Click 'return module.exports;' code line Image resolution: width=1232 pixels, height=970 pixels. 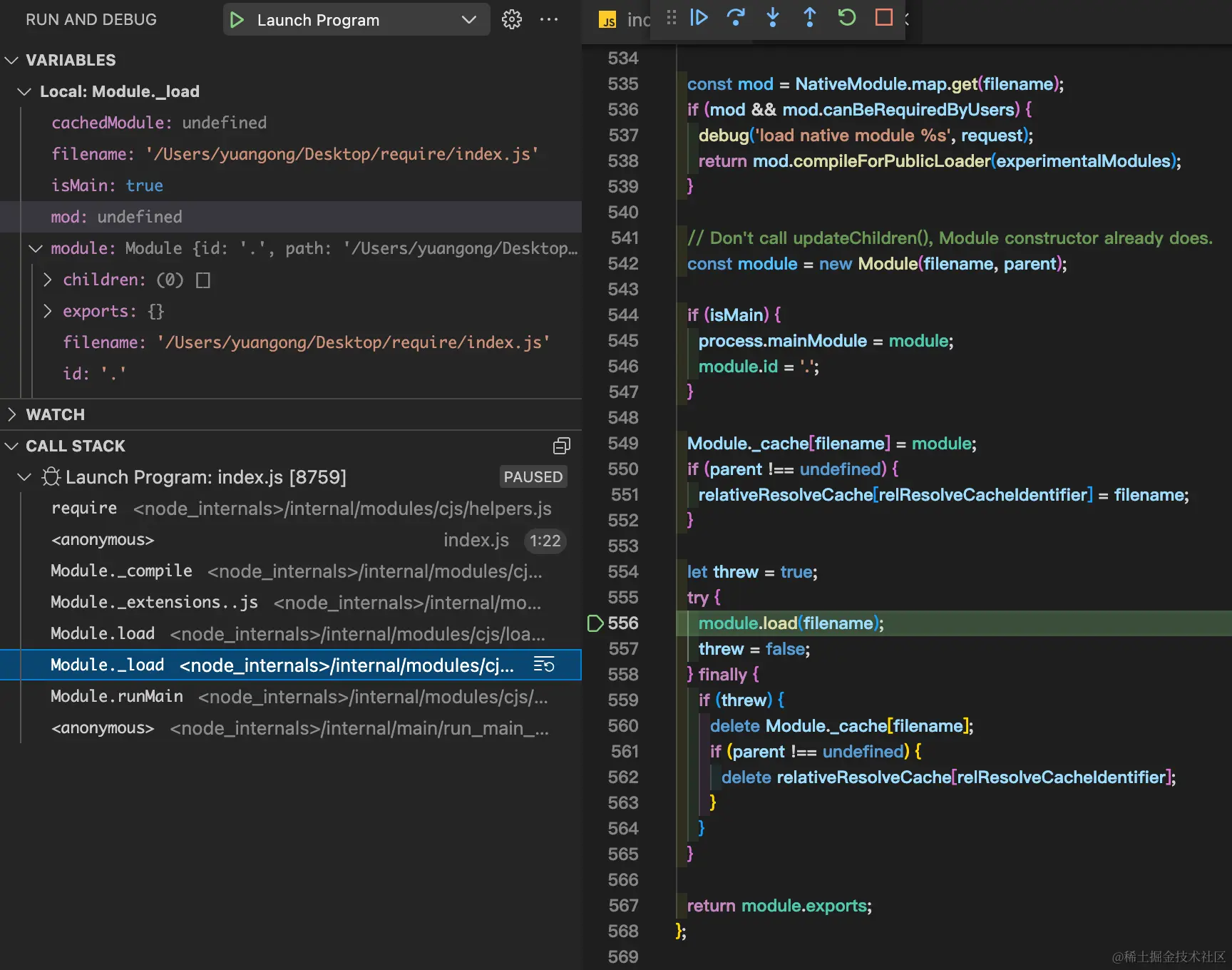tap(779, 906)
